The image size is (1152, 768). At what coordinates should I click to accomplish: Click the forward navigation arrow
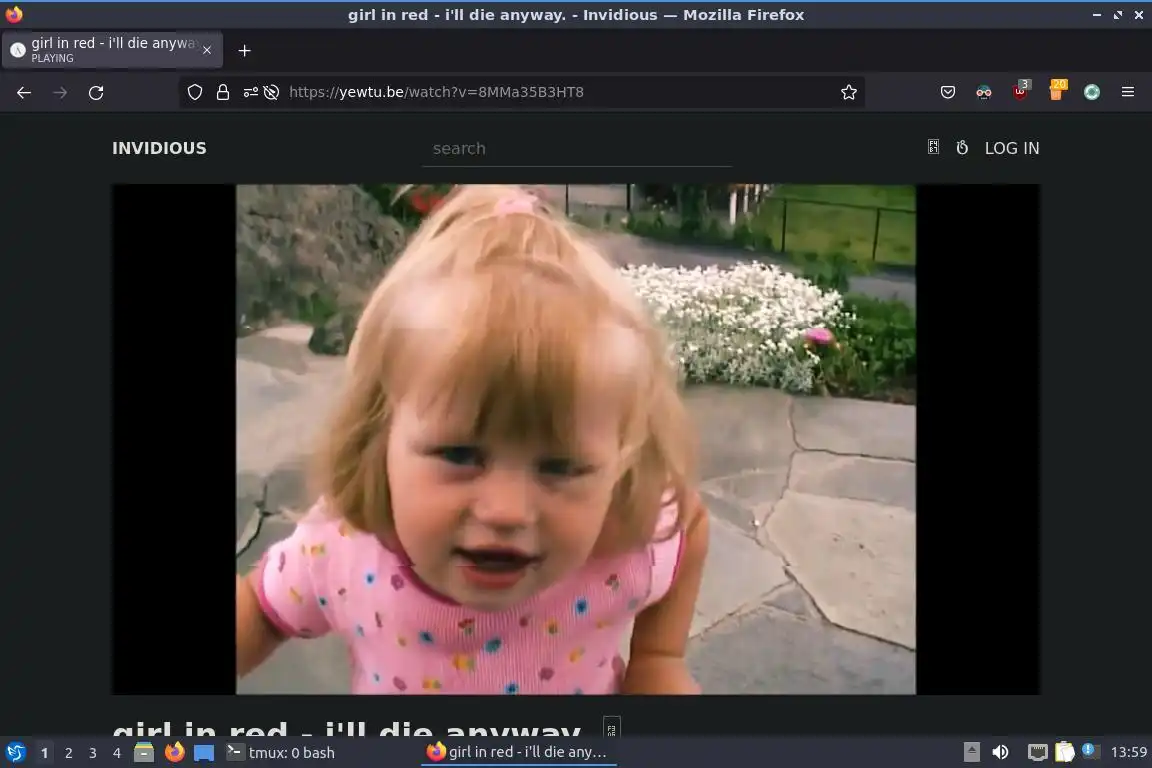pyautogui.click(x=60, y=93)
